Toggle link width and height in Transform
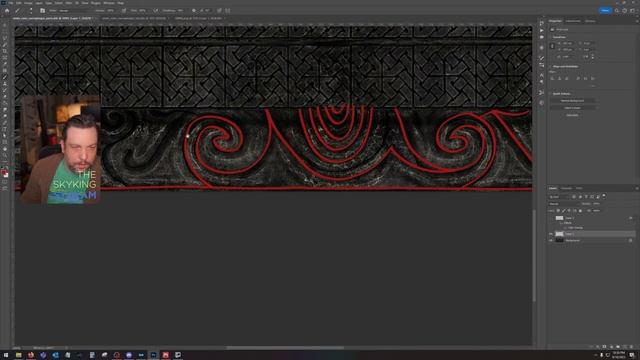The image size is (640, 360). 552,46
